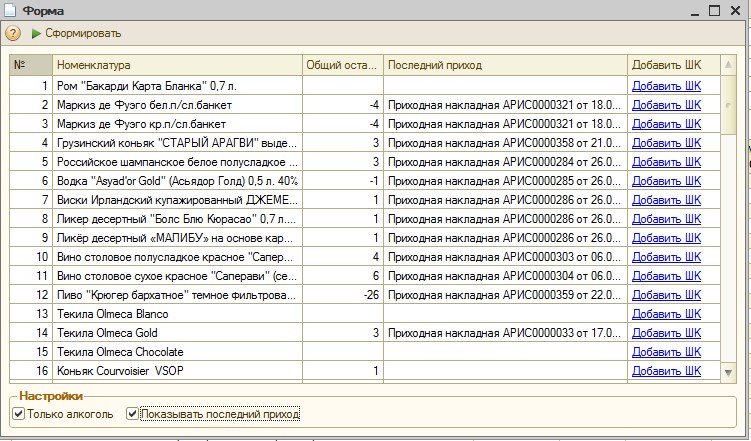The height and width of the screenshot is (441, 751).
Task: Click the АРИС0000358 receipt cell
Action: (505, 143)
